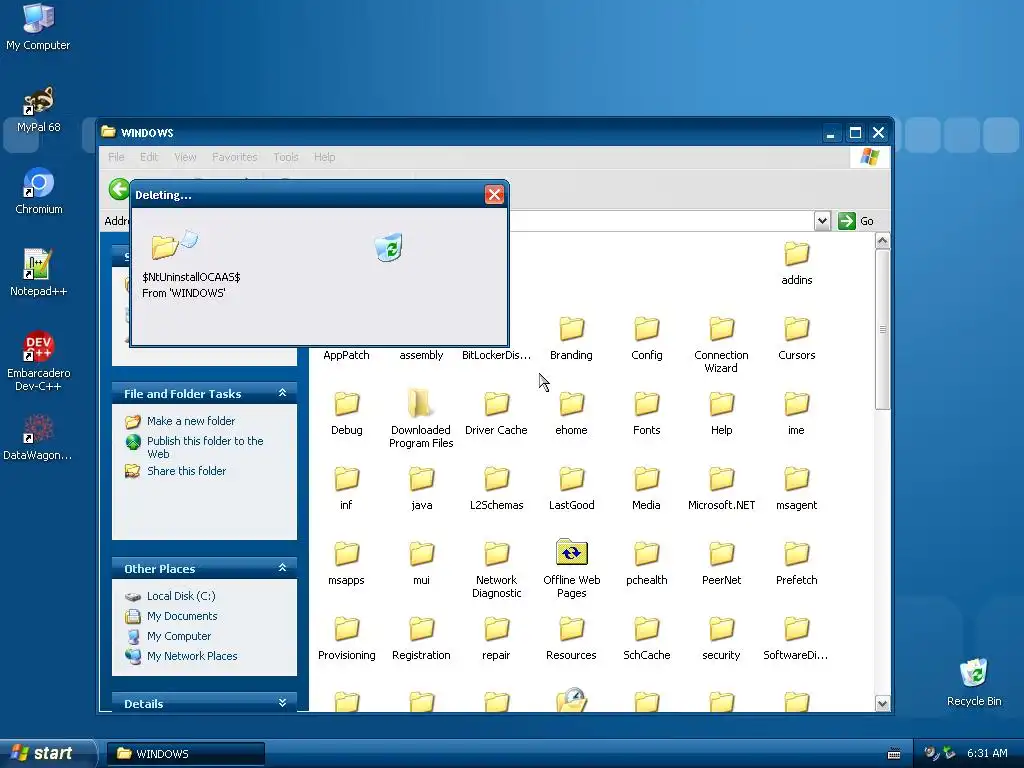Select the msagent folder
Screen dimensions: 1024x768
tap(796, 488)
